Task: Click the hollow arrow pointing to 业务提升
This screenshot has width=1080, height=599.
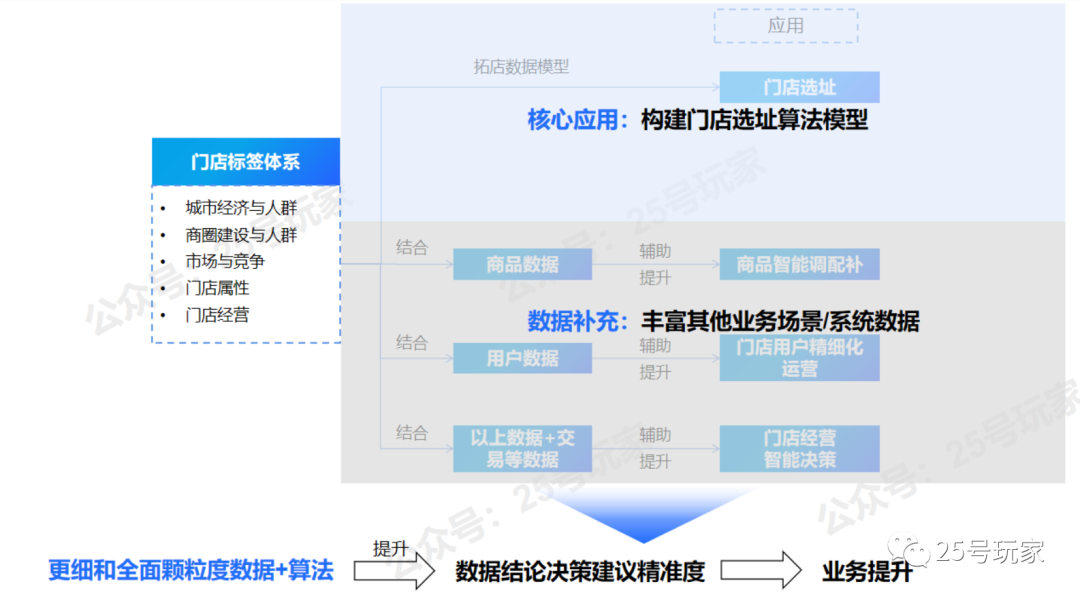Action: pyautogui.click(x=761, y=571)
